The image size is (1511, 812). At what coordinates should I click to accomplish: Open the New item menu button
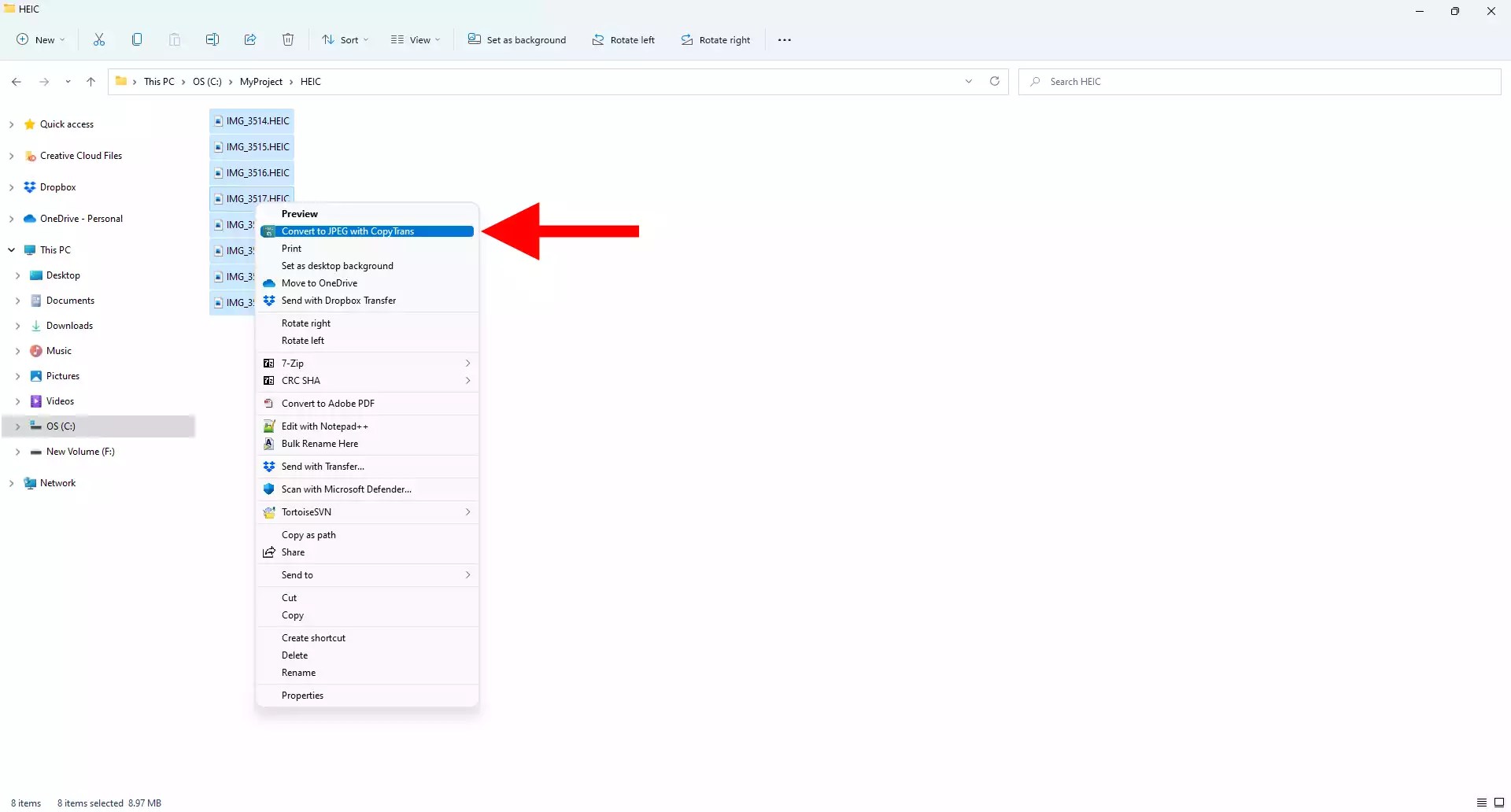(x=39, y=39)
